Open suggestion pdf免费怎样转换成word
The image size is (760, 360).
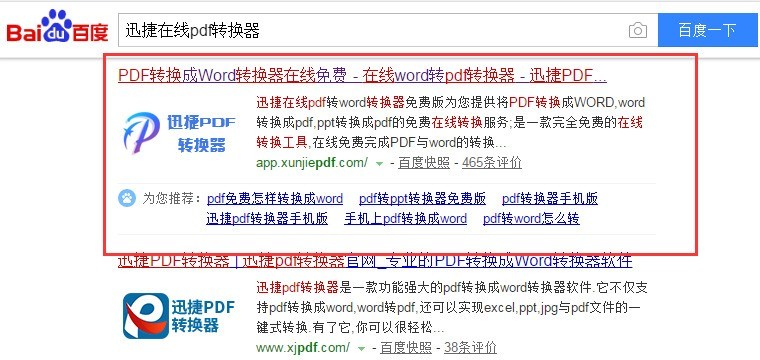pyautogui.click(x=275, y=199)
